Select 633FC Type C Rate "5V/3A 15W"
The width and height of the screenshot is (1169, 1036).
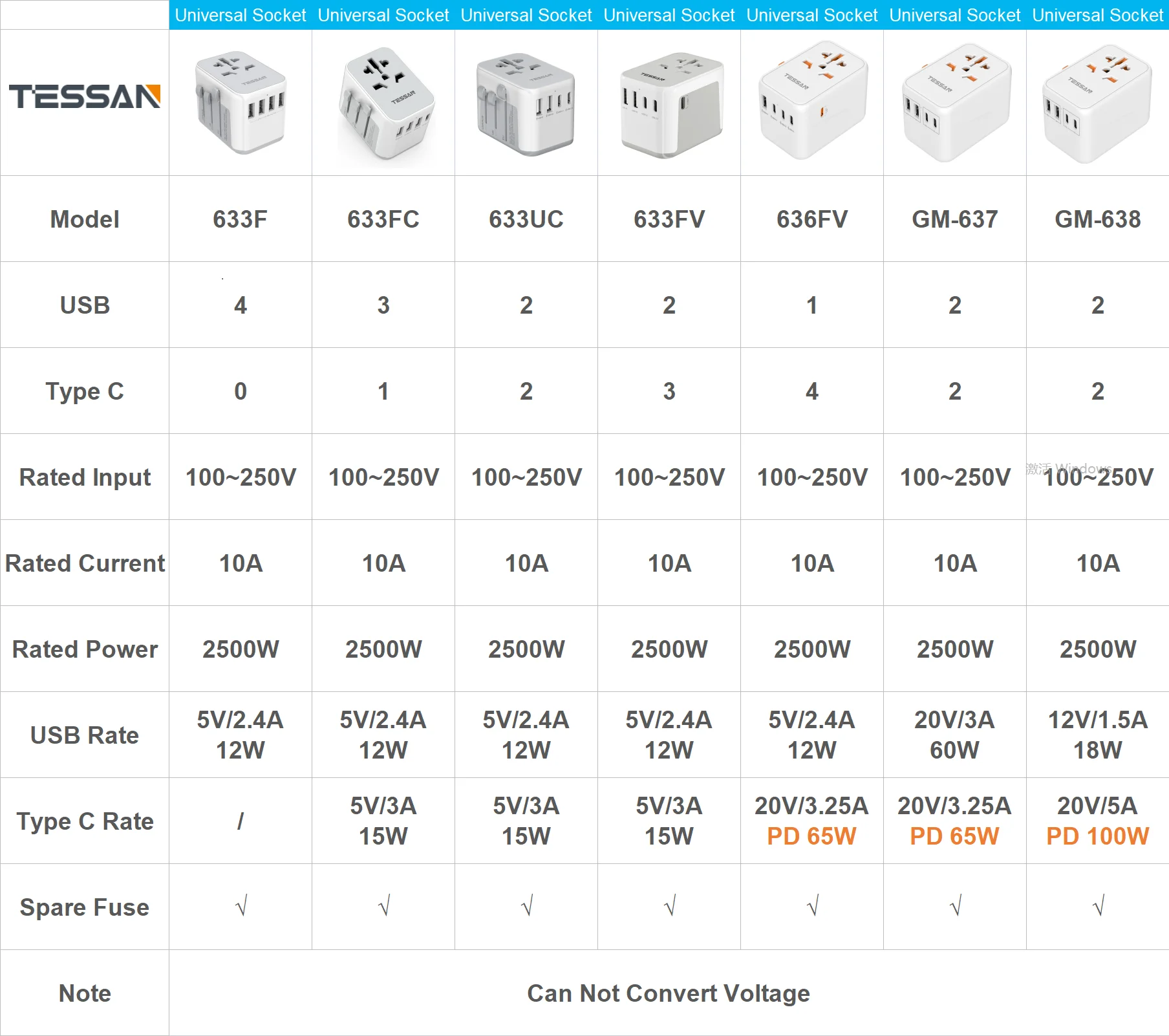[x=383, y=821]
